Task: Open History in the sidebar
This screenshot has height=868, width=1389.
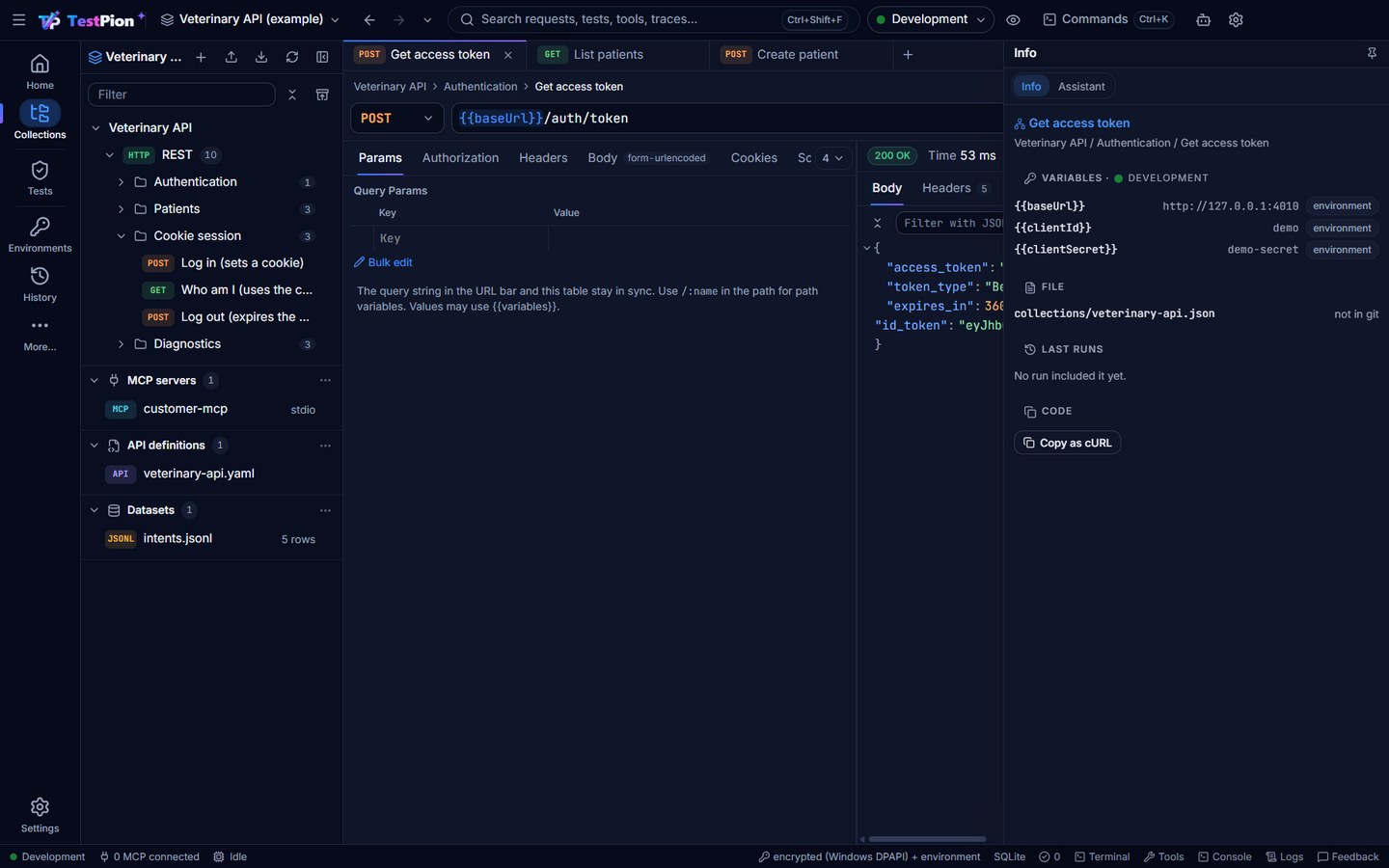Action: point(40,285)
